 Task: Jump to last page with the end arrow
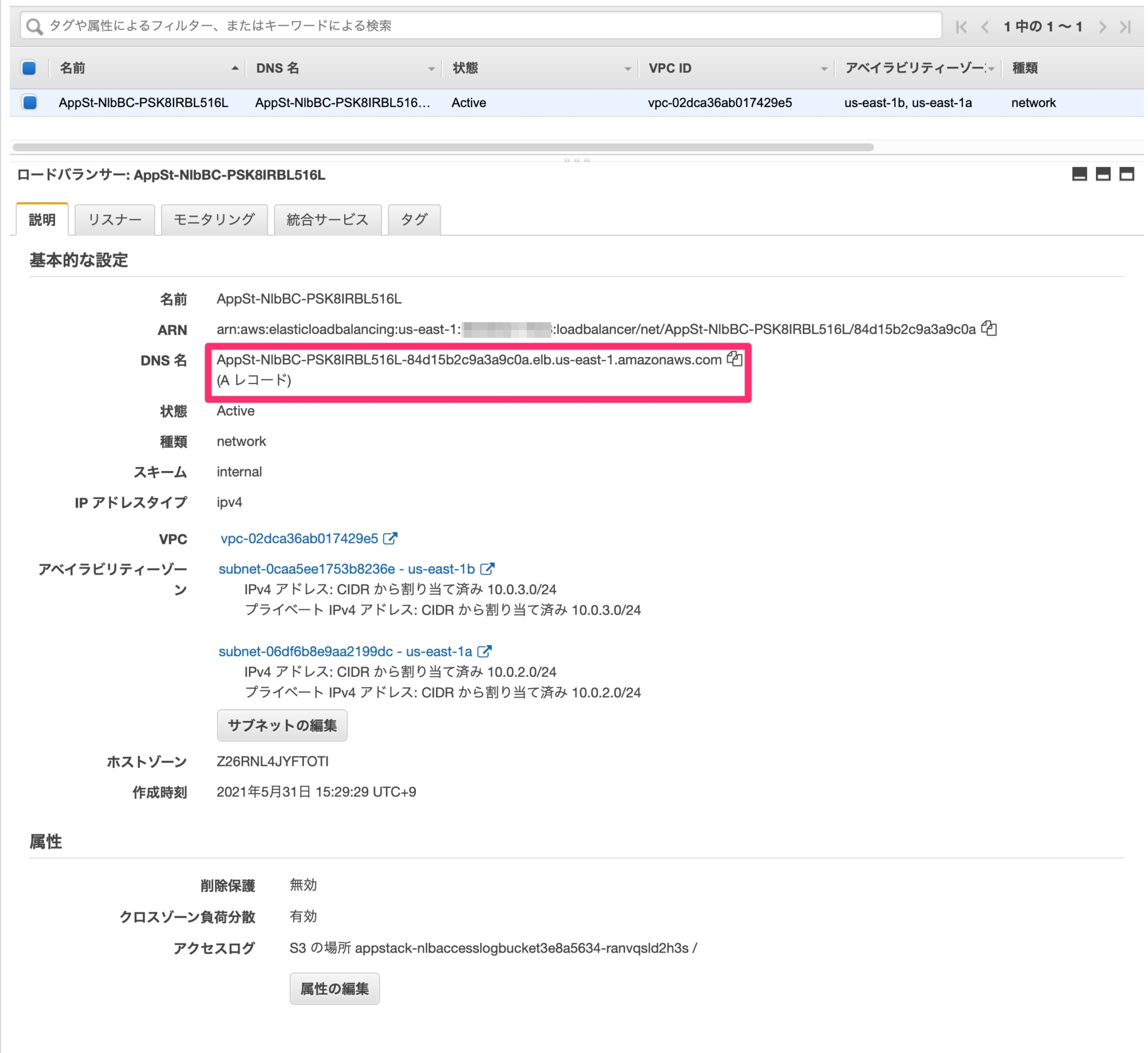(x=1126, y=26)
